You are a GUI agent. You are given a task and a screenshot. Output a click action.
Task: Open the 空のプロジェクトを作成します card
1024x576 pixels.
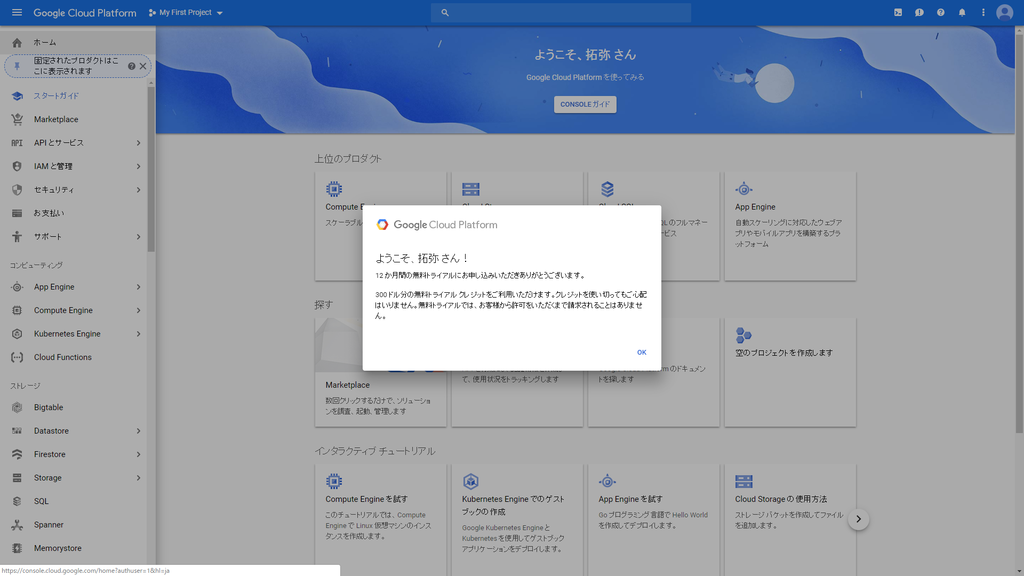[790, 372]
